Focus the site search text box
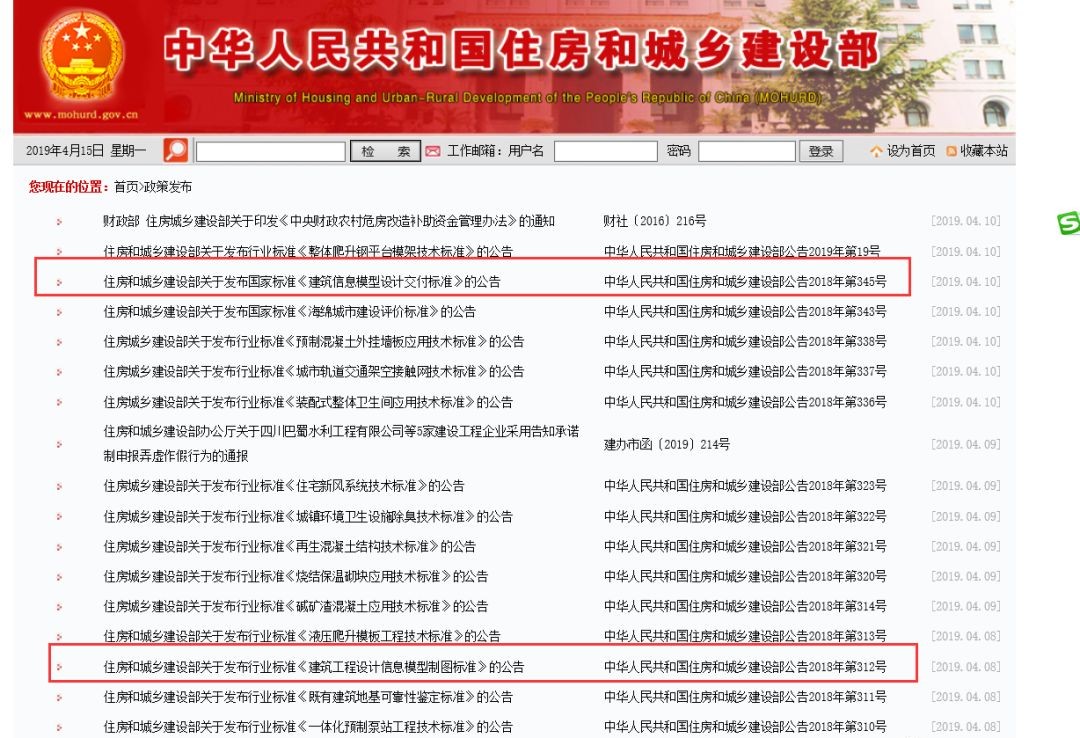1080x738 pixels. point(271,151)
